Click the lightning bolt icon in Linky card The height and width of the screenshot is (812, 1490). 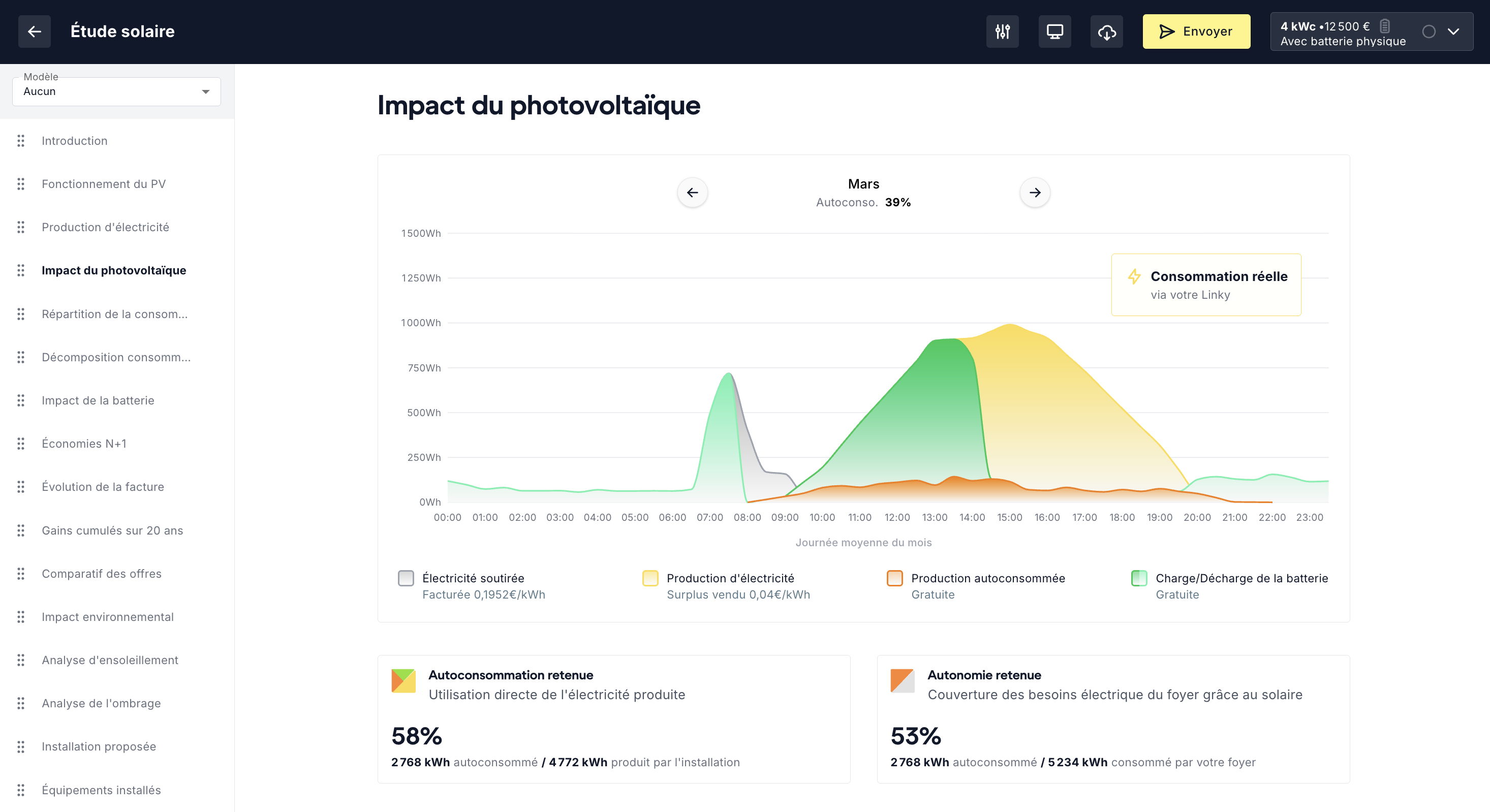coord(1134,276)
